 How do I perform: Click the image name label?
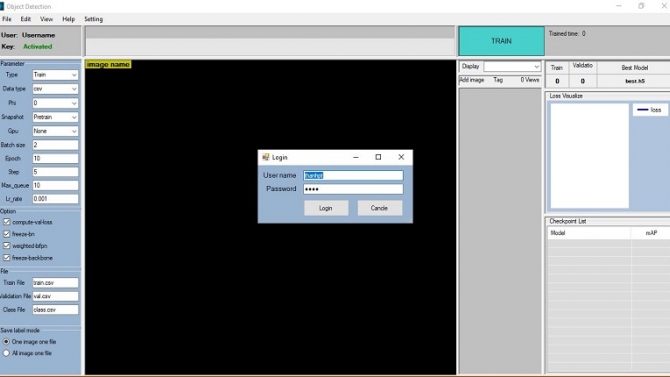click(108, 65)
